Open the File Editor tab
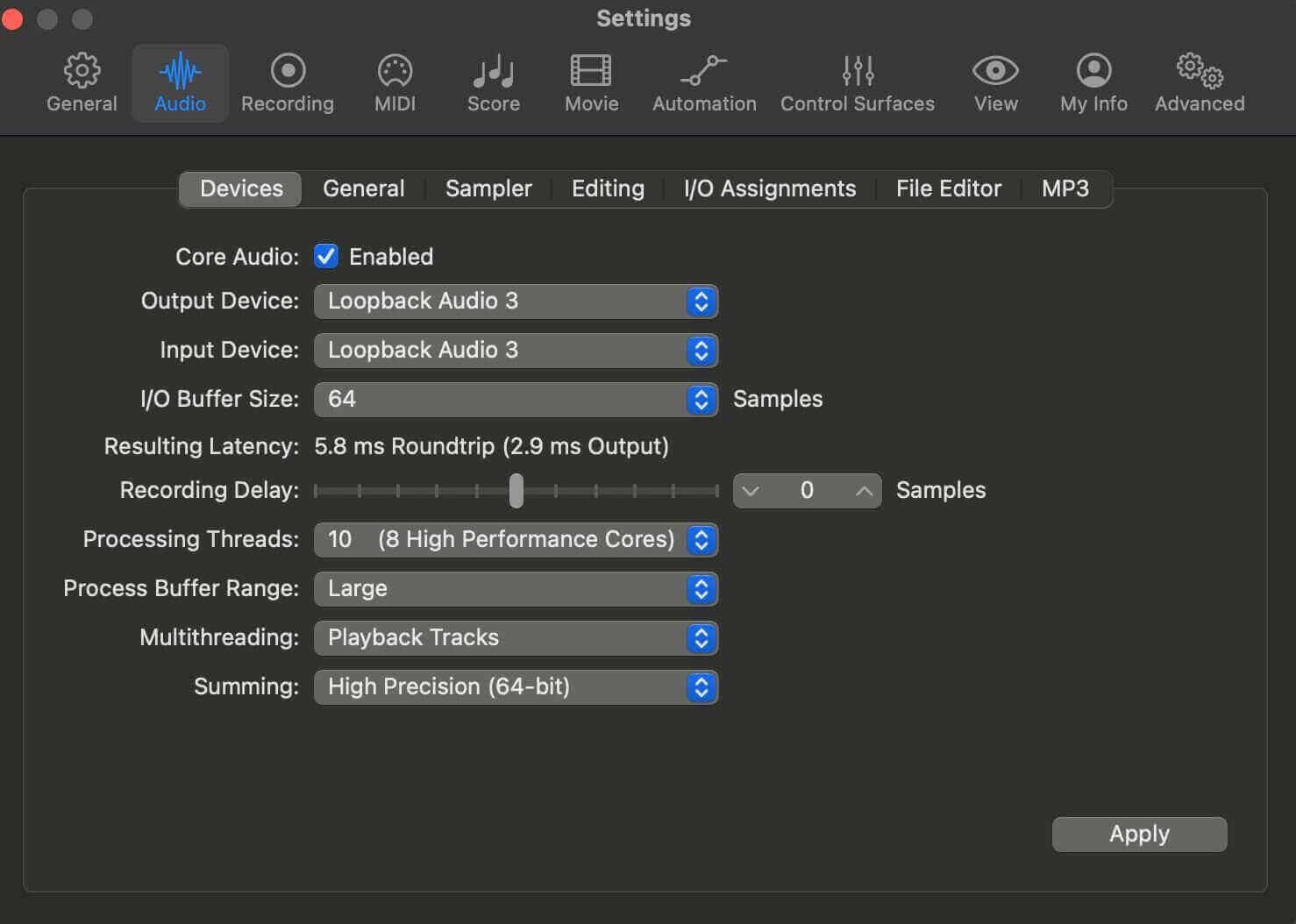 pyautogui.click(x=949, y=188)
